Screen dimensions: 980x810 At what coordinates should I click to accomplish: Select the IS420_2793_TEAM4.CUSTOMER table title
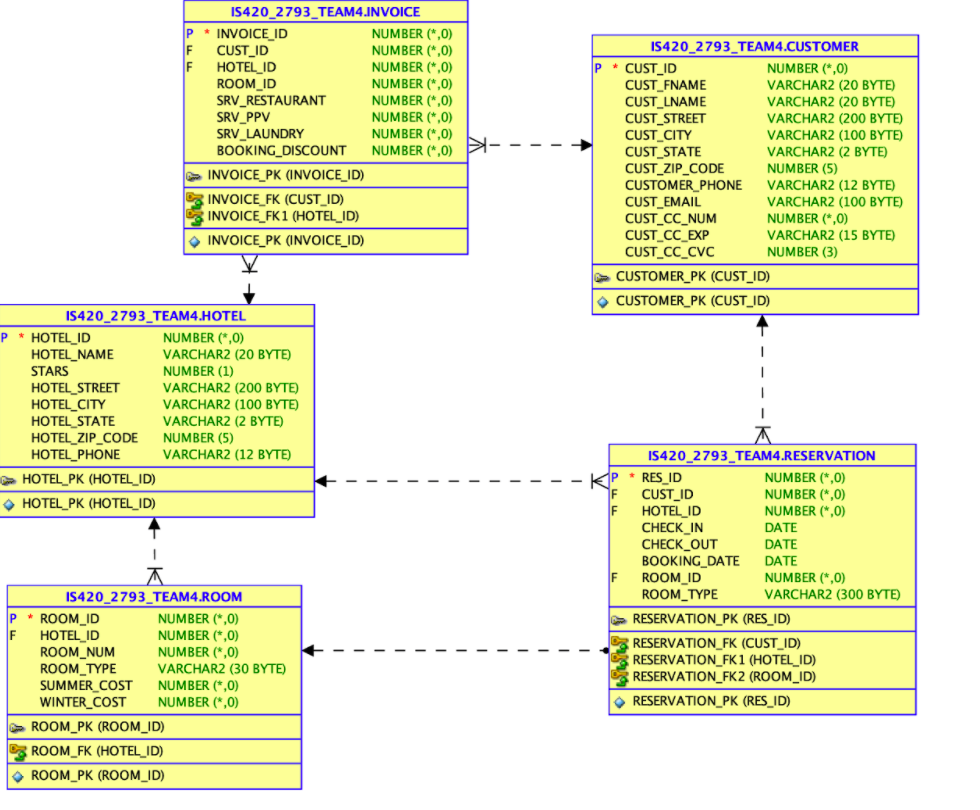[x=755, y=46]
